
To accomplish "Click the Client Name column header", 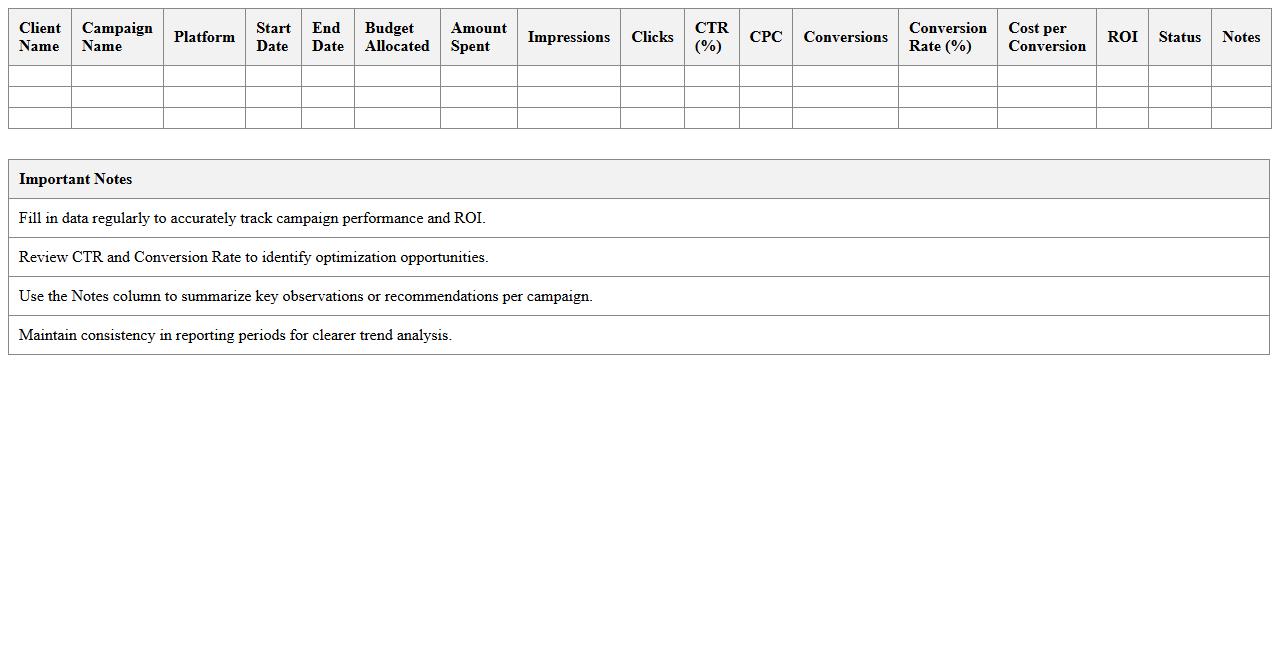I will (40, 37).
